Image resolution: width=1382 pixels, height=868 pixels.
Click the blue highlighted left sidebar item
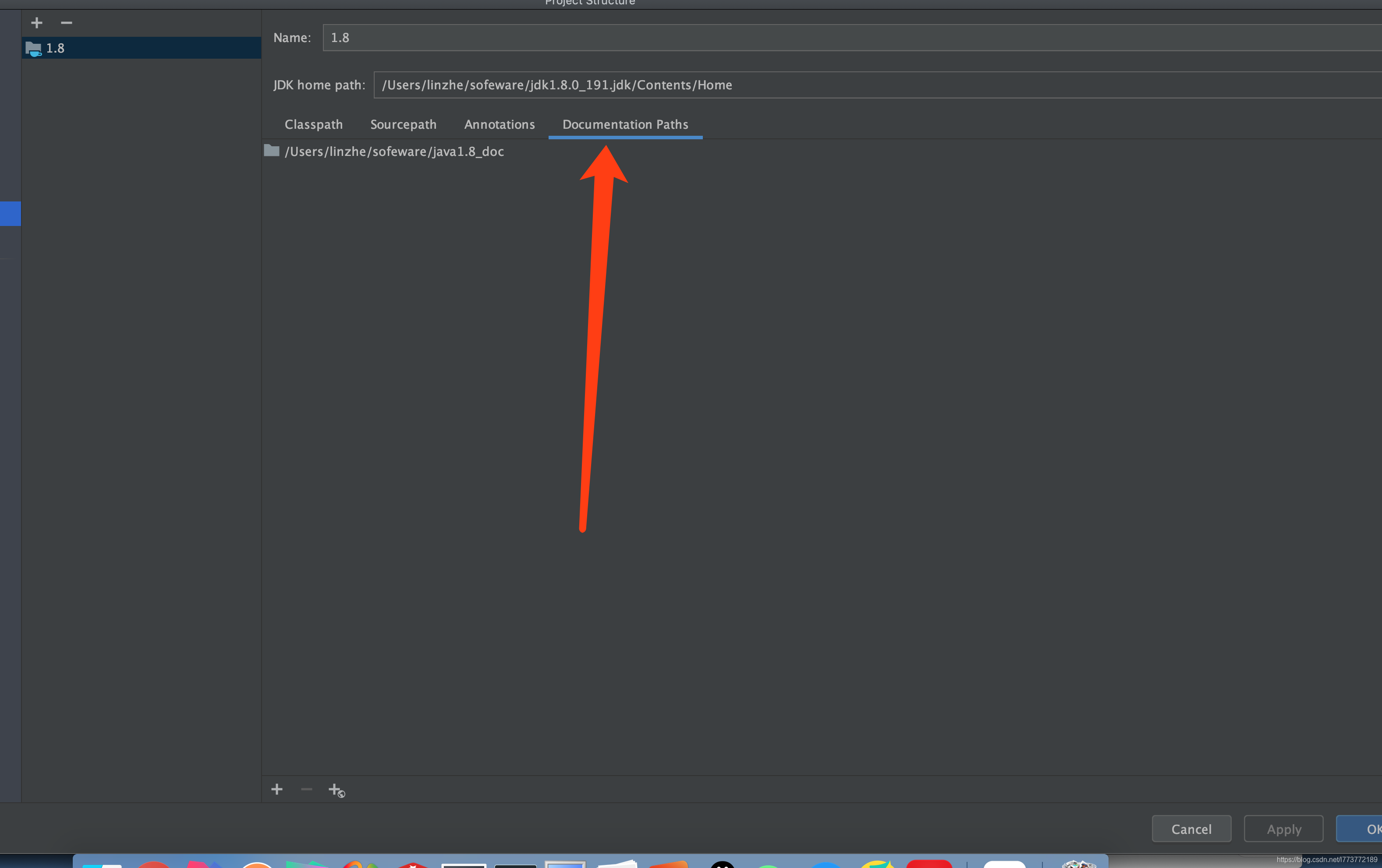[x=11, y=213]
